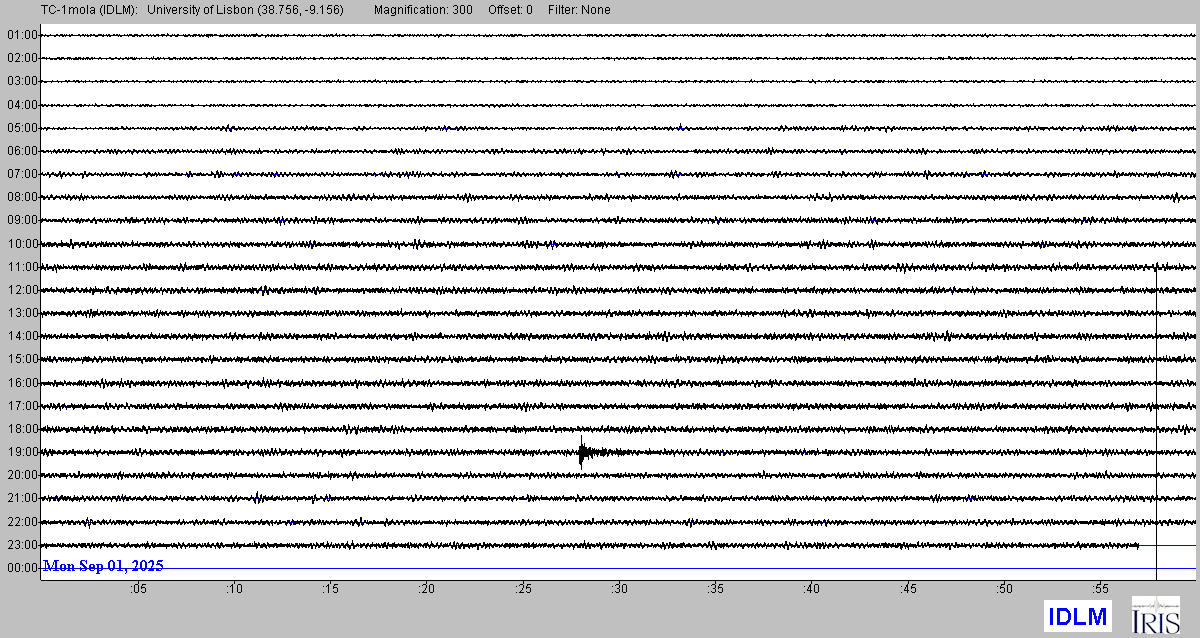The image size is (1200, 638).
Task: Click the :55 minute axis label
Action: point(1100,590)
